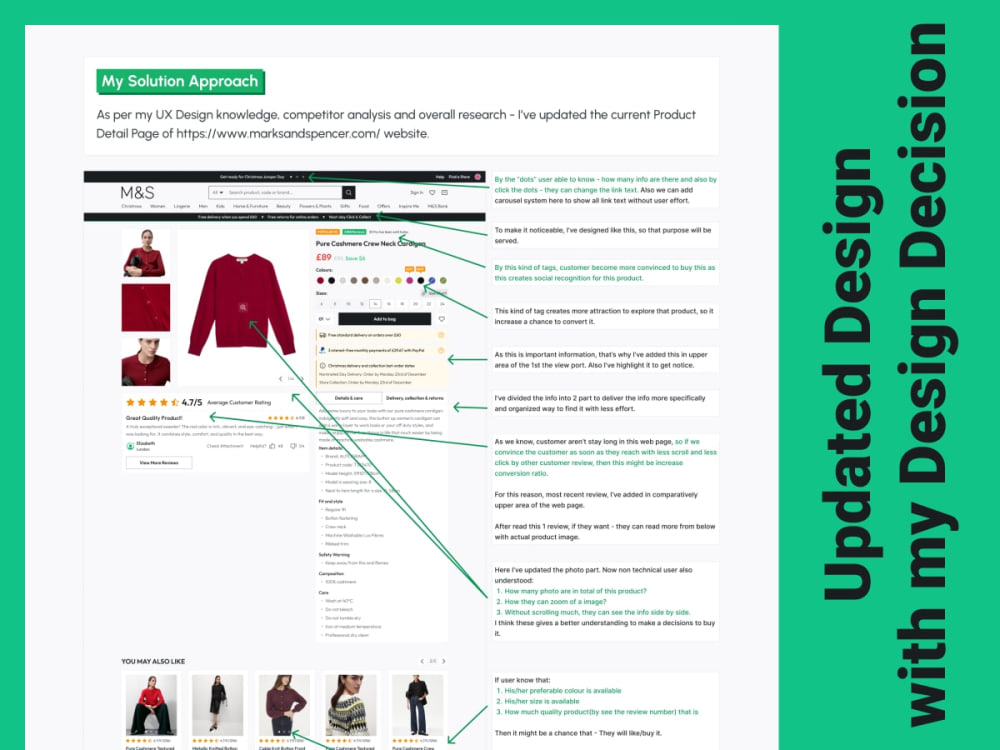Image resolution: width=1000 pixels, height=750 pixels.
Task: Click the Find a Store link
Action: [x=459, y=177]
